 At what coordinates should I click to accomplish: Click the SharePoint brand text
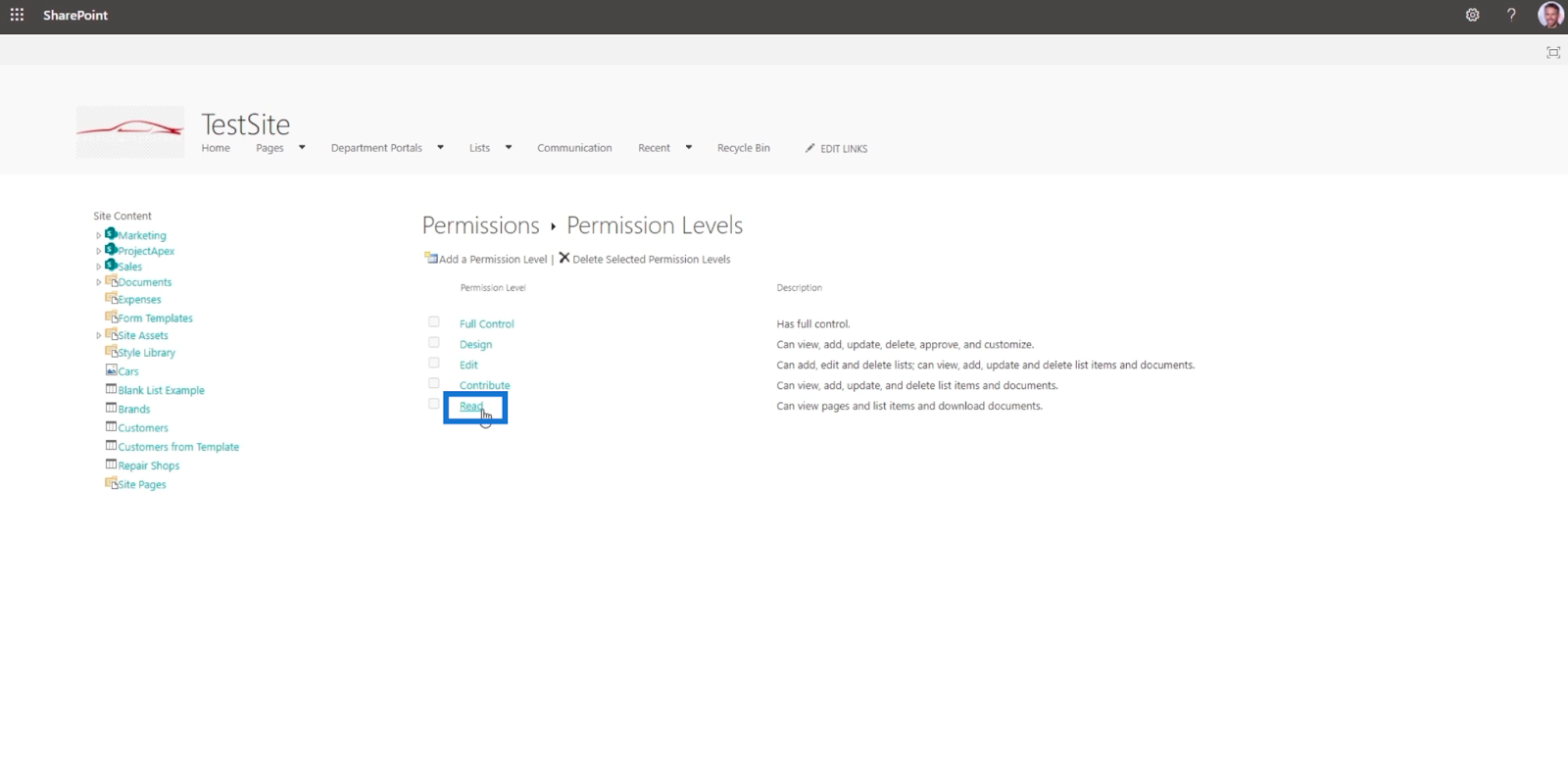tap(75, 15)
